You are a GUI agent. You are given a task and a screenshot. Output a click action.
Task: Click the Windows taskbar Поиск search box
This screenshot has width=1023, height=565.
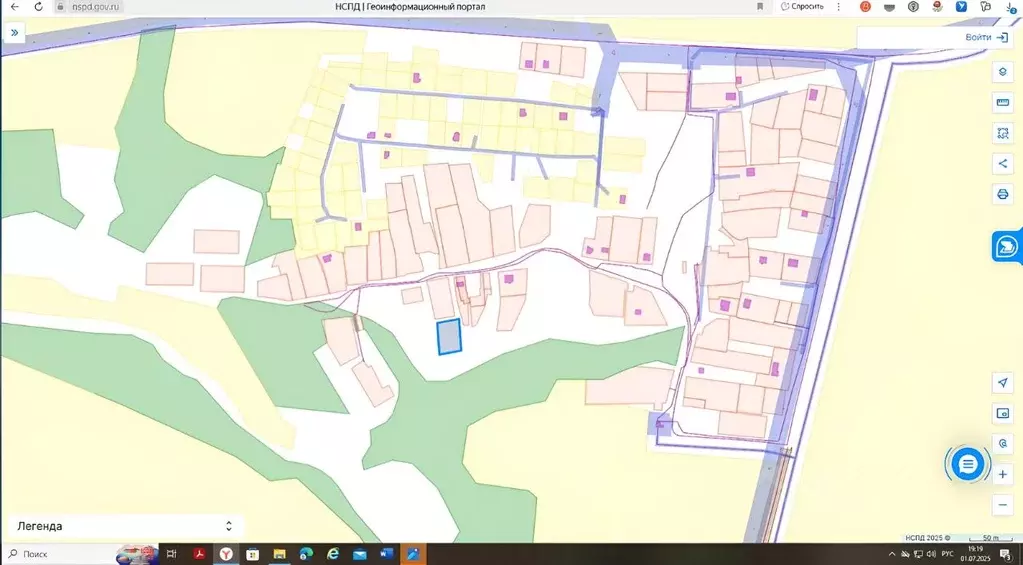pos(59,555)
